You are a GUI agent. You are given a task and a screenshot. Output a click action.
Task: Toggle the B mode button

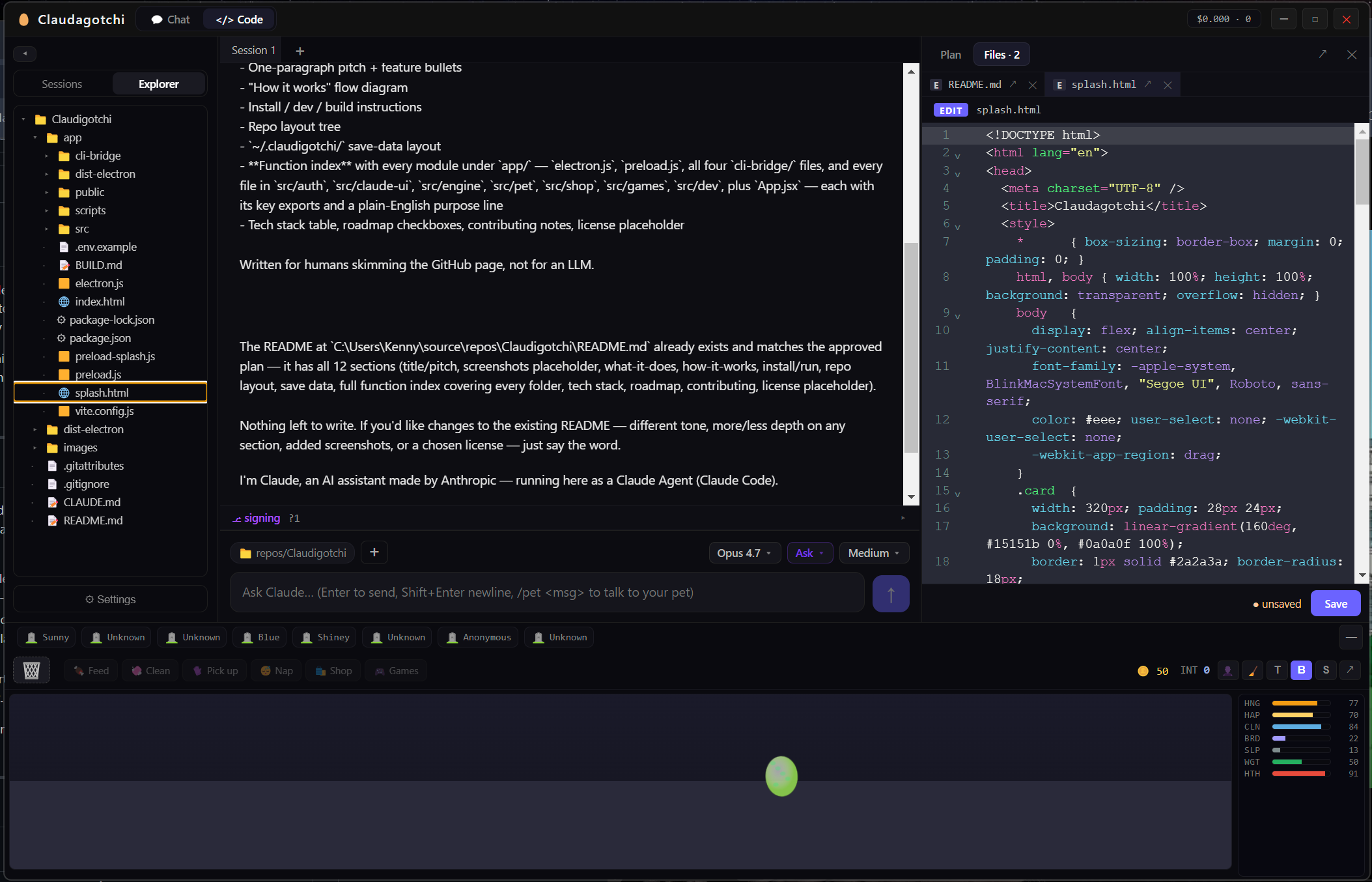click(x=1302, y=670)
